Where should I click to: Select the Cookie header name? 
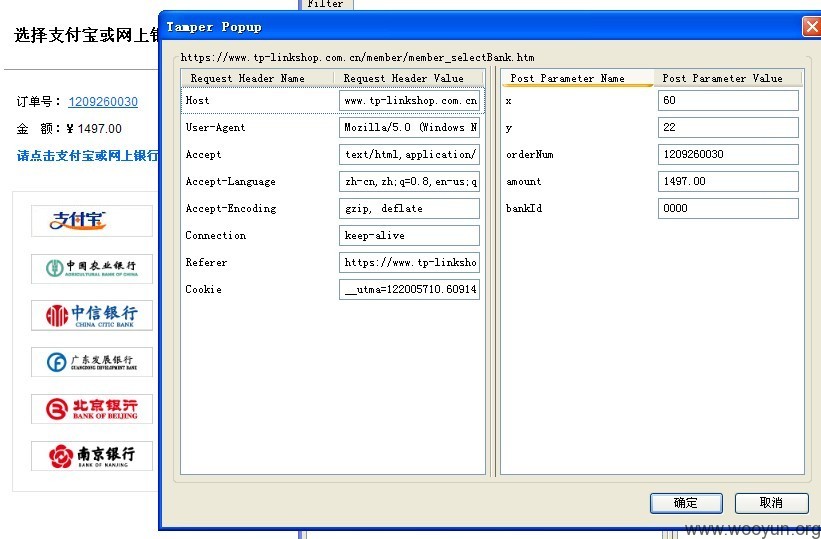(x=204, y=289)
